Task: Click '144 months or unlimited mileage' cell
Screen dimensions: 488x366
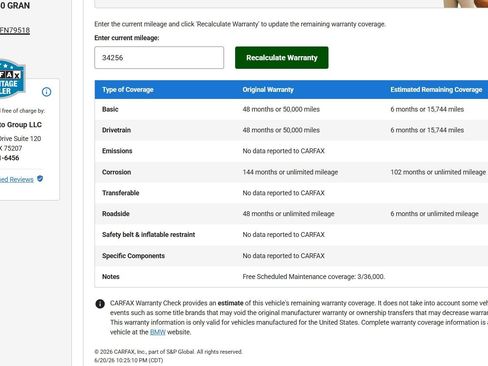Action: (x=290, y=172)
